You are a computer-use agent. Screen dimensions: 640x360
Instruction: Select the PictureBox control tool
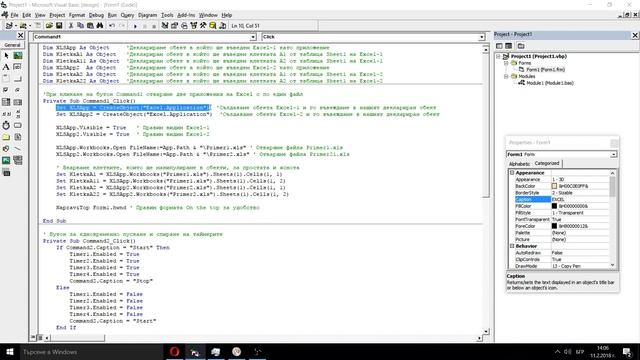click(x=18, y=55)
